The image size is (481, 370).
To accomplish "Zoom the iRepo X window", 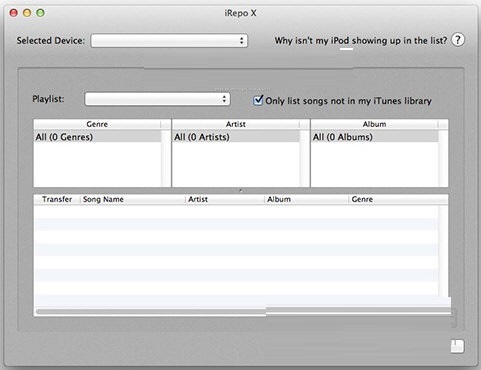I will [40, 13].
